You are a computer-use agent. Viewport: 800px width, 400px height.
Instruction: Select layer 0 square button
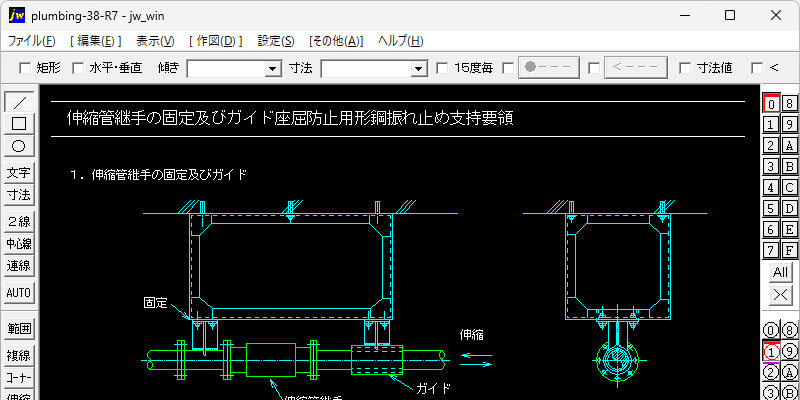point(771,104)
